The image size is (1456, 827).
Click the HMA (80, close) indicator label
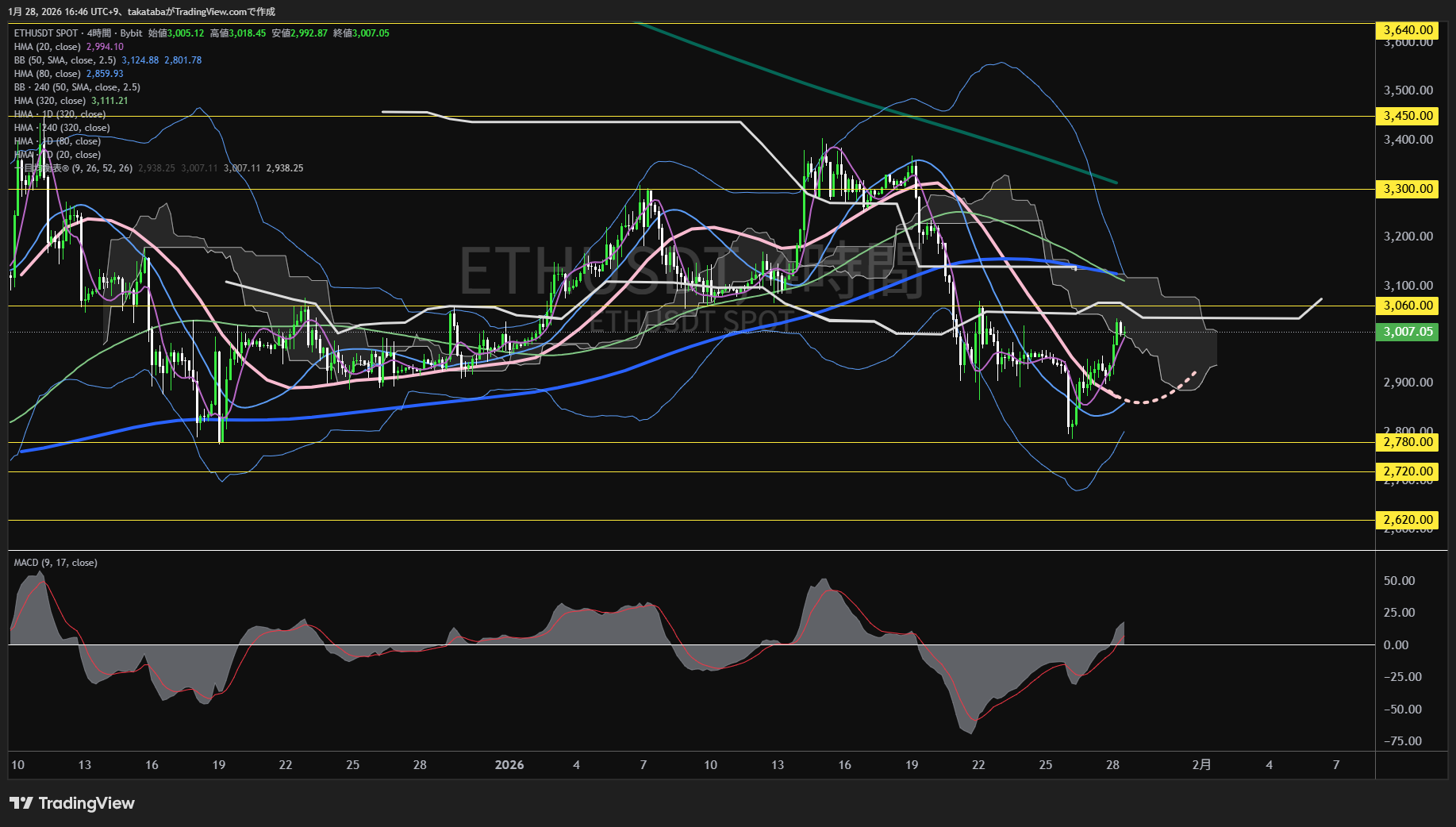coord(48,74)
